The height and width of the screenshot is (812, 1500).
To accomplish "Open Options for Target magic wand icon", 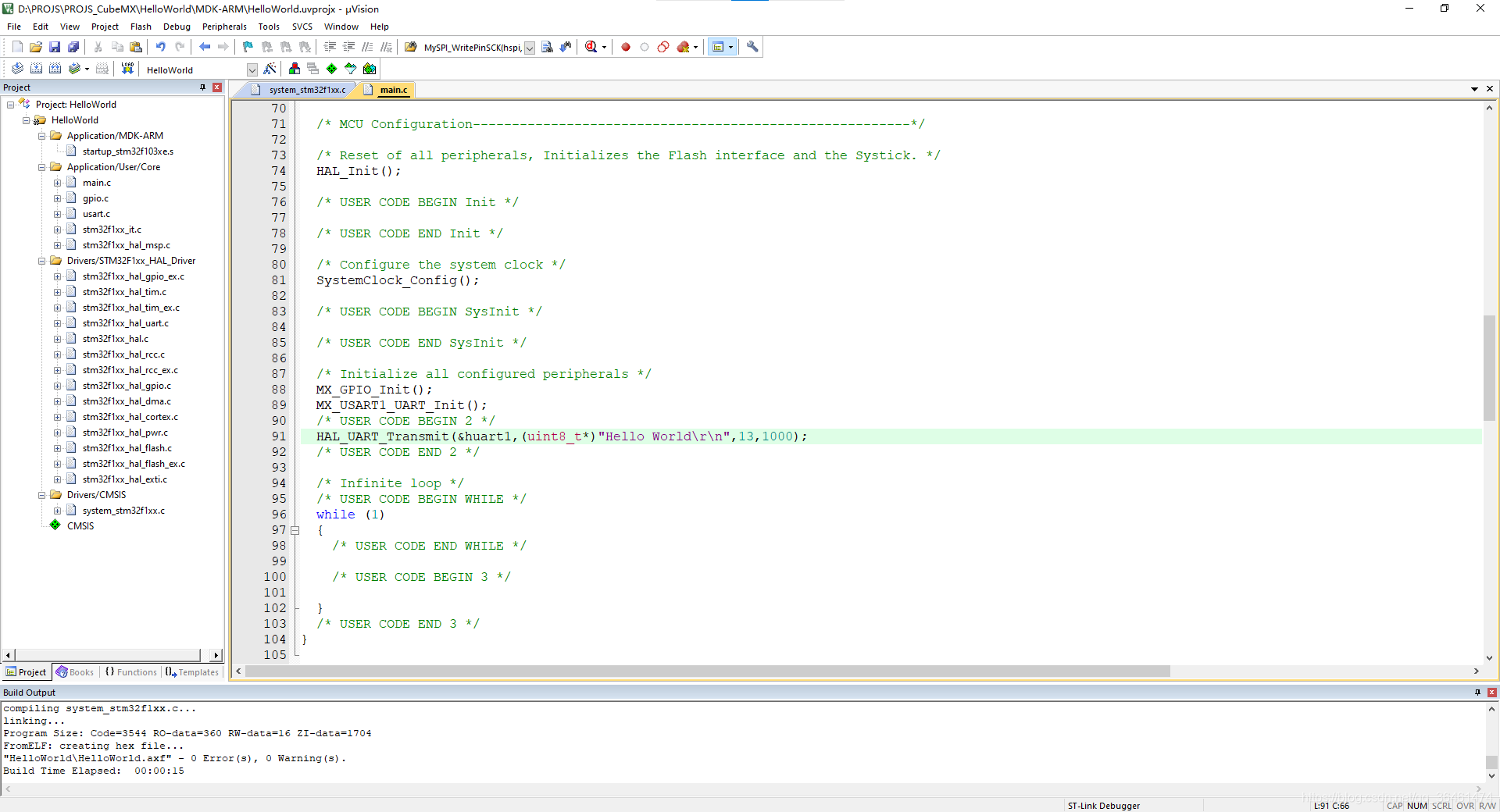I will (x=270, y=69).
